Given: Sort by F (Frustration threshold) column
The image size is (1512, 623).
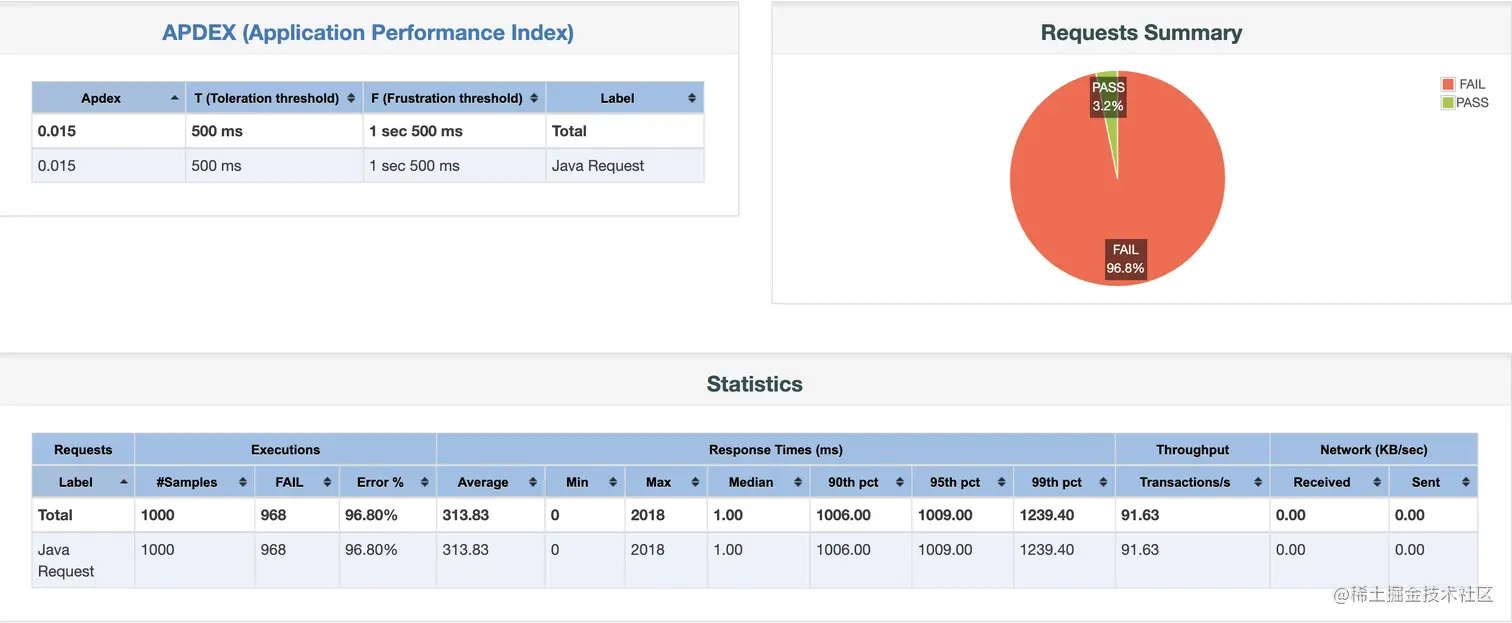Looking at the screenshot, I should 454,98.
